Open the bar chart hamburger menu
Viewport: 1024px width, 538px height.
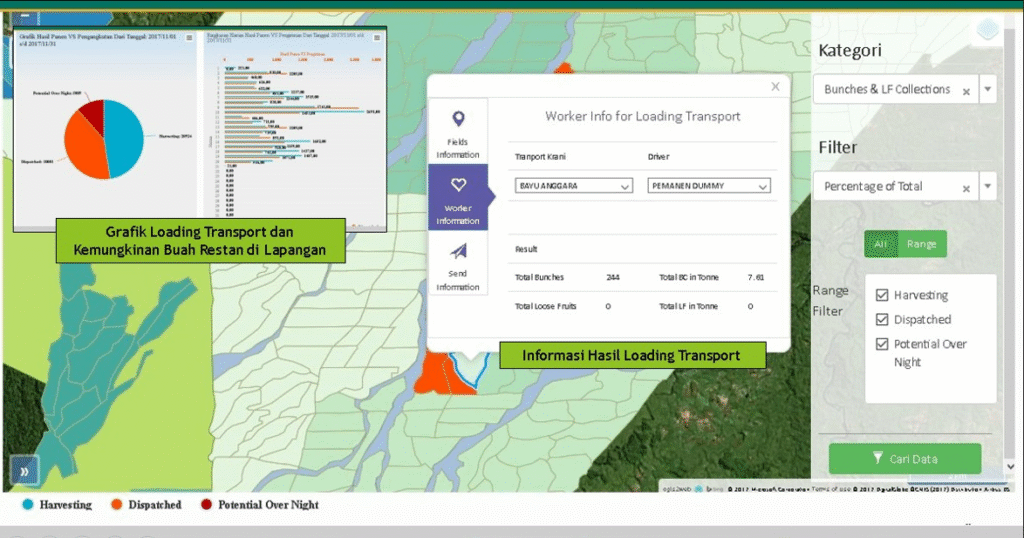[x=377, y=38]
